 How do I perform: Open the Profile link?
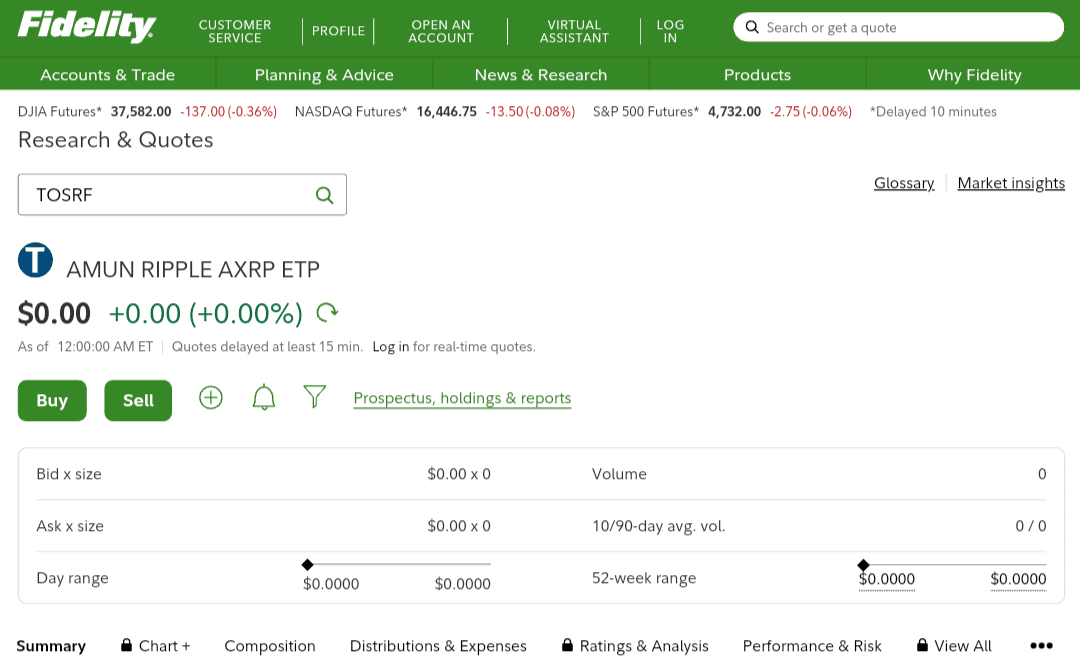(338, 31)
